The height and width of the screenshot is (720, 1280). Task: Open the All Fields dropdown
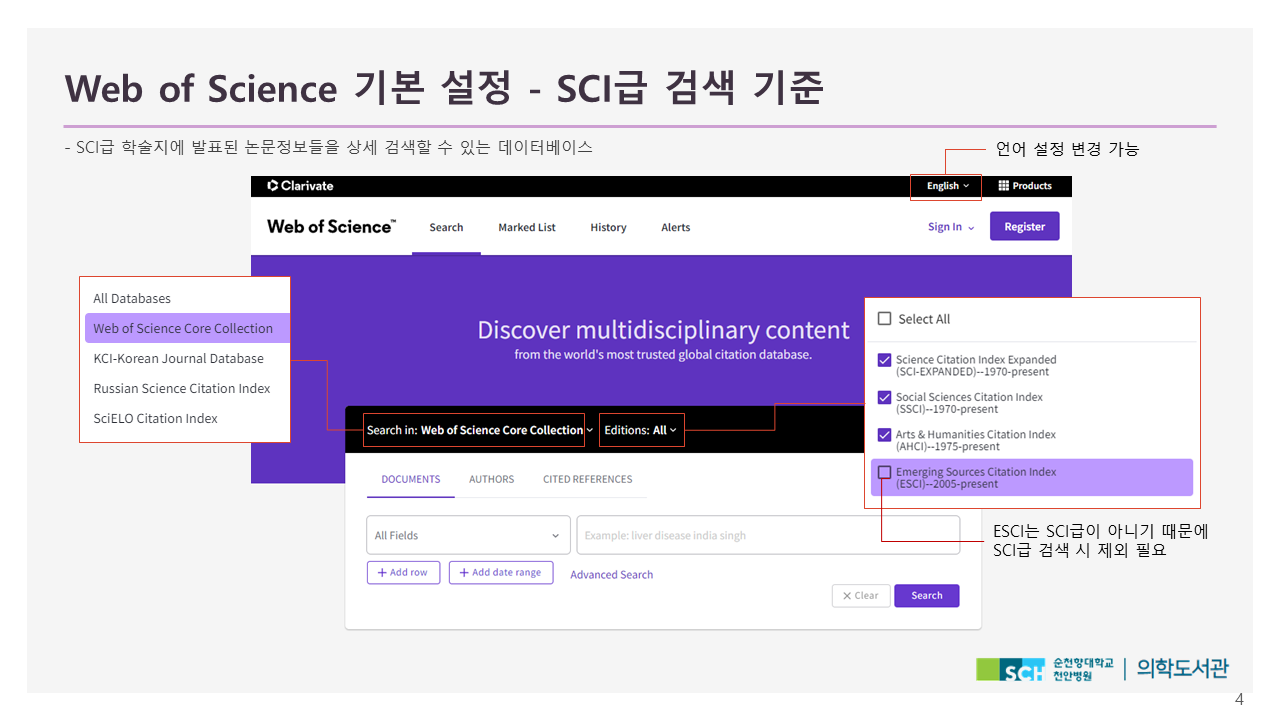468,535
